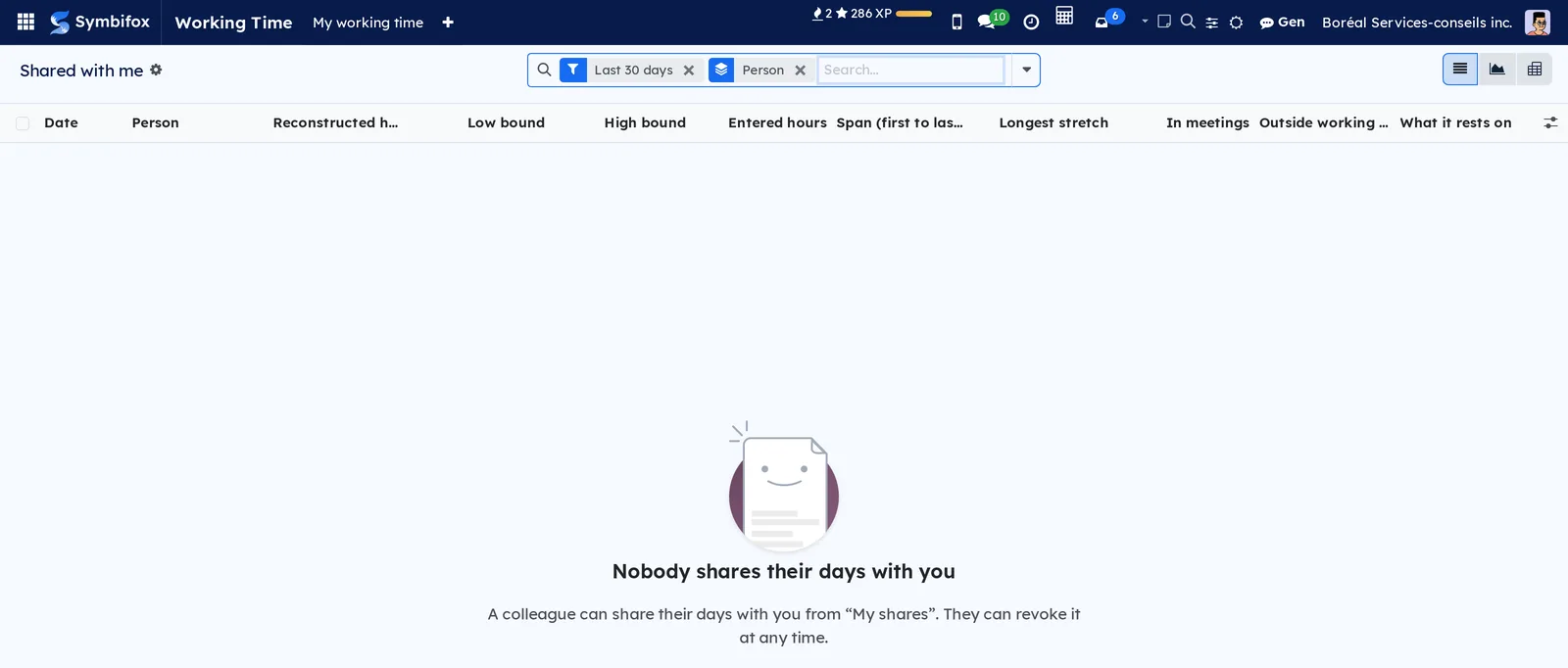Remove the Last 30 days filter
The image size is (1568, 668).
click(689, 71)
